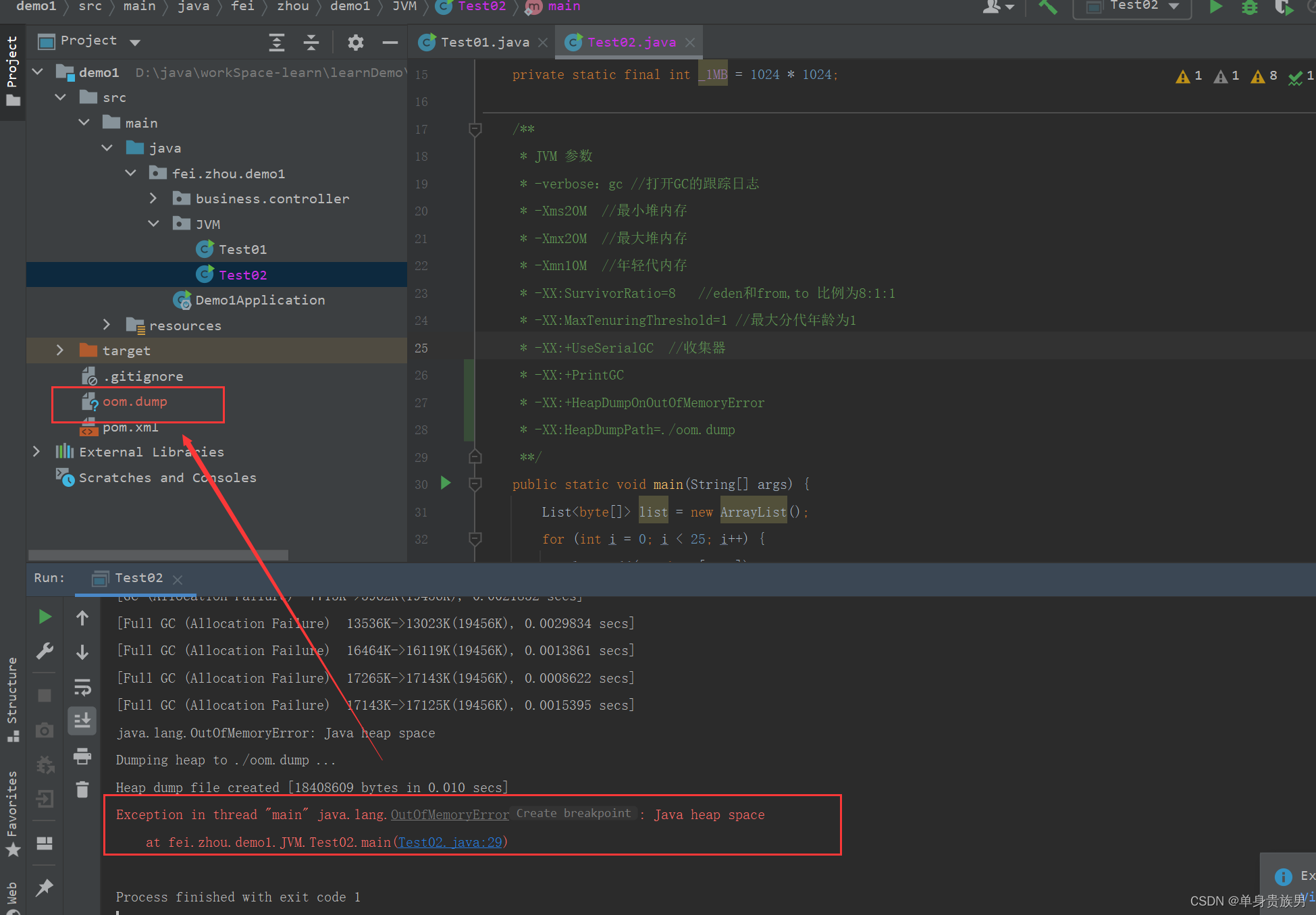Close the Test02 run tab
1316x915 pixels.
[178, 580]
